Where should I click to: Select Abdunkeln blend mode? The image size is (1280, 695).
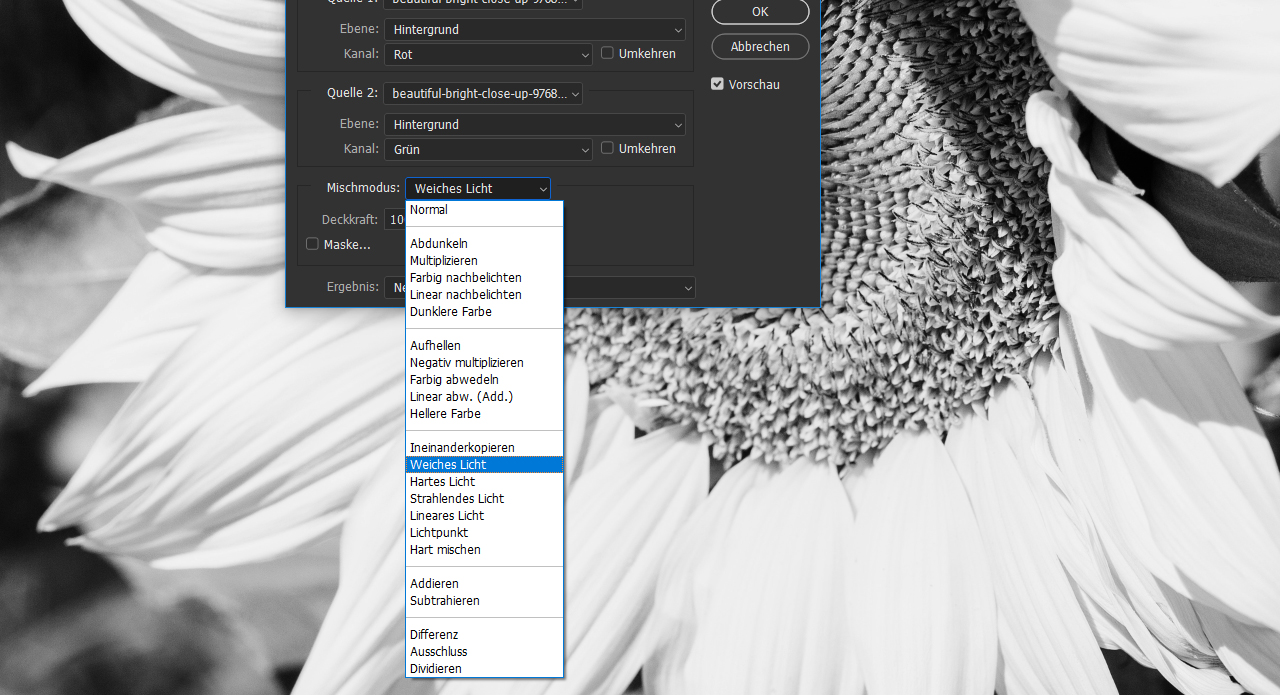pyautogui.click(x=484, y=244)
